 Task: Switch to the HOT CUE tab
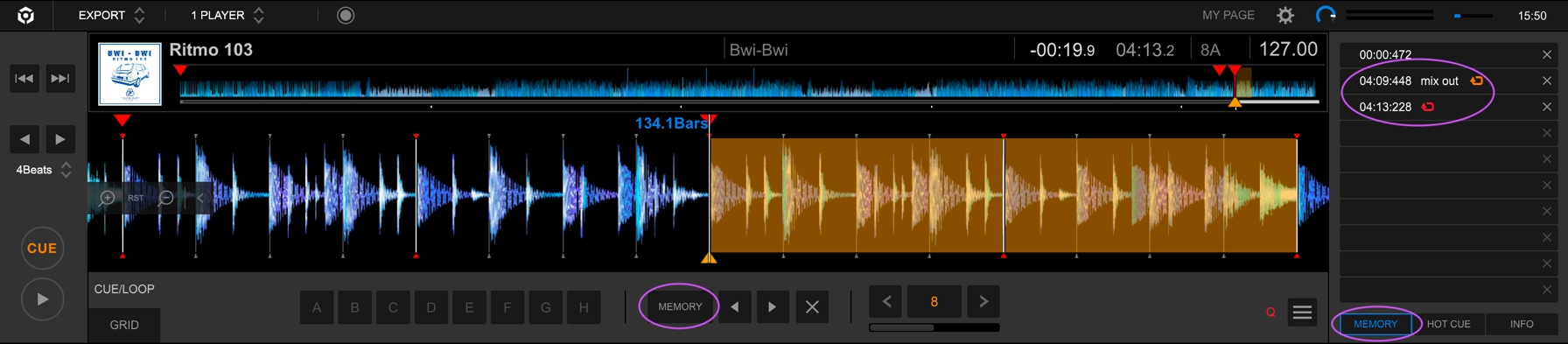1448,324
